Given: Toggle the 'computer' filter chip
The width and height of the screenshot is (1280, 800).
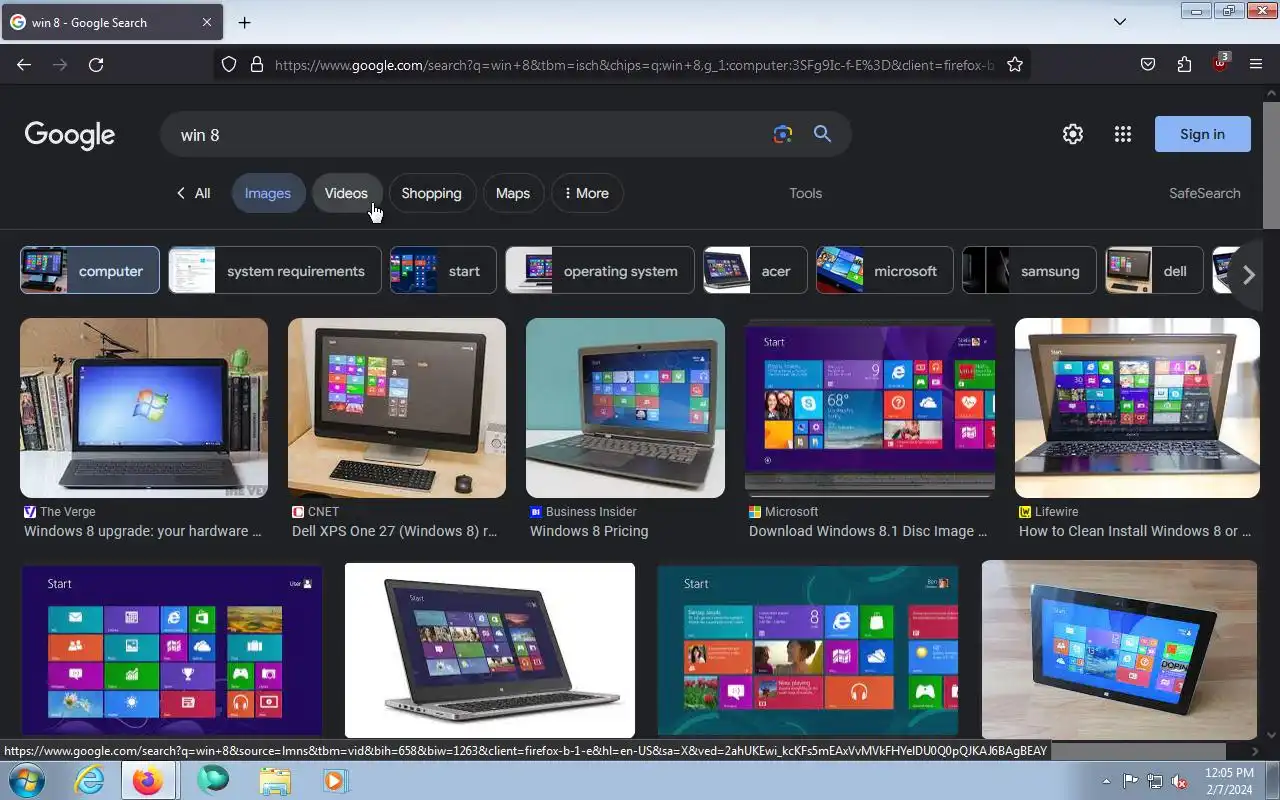Looking at the screenshot, I should (90, 270).
